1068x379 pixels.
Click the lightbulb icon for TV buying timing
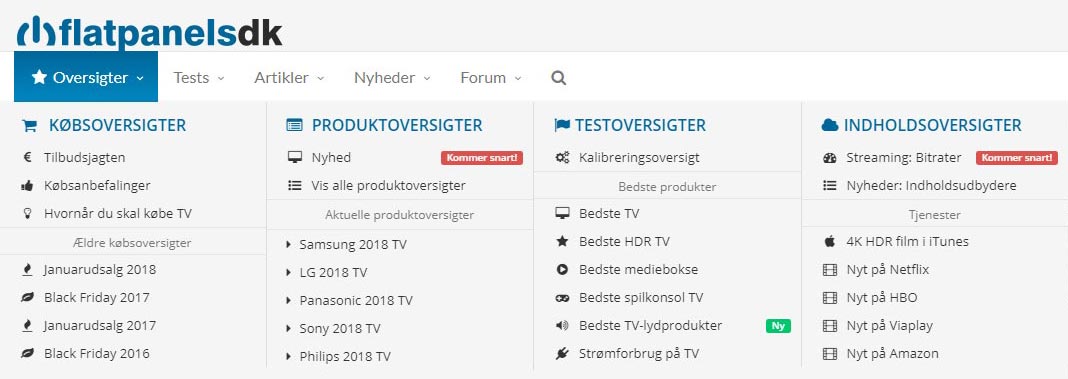[28, 213]
